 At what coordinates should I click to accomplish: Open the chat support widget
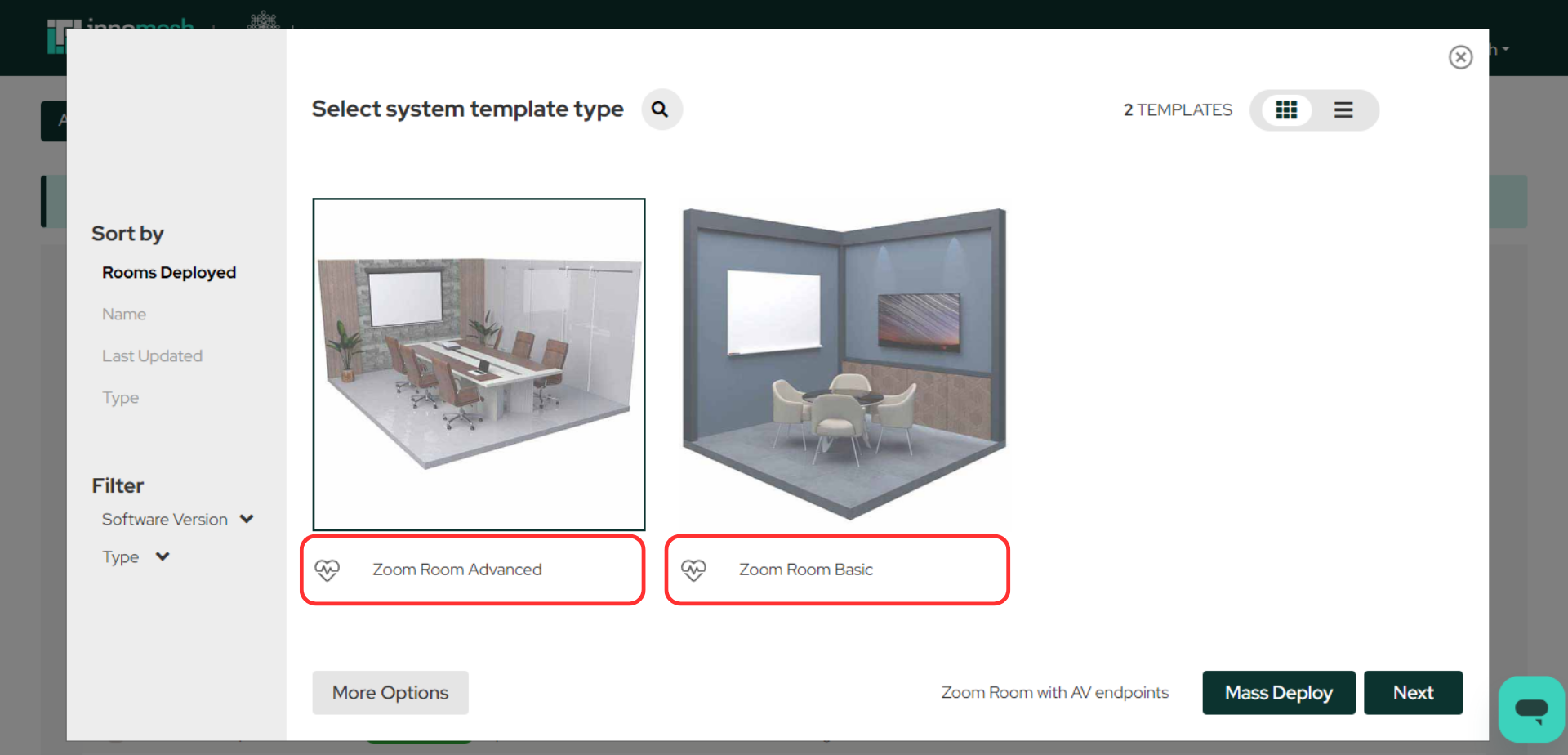[x=1531, y=708]
